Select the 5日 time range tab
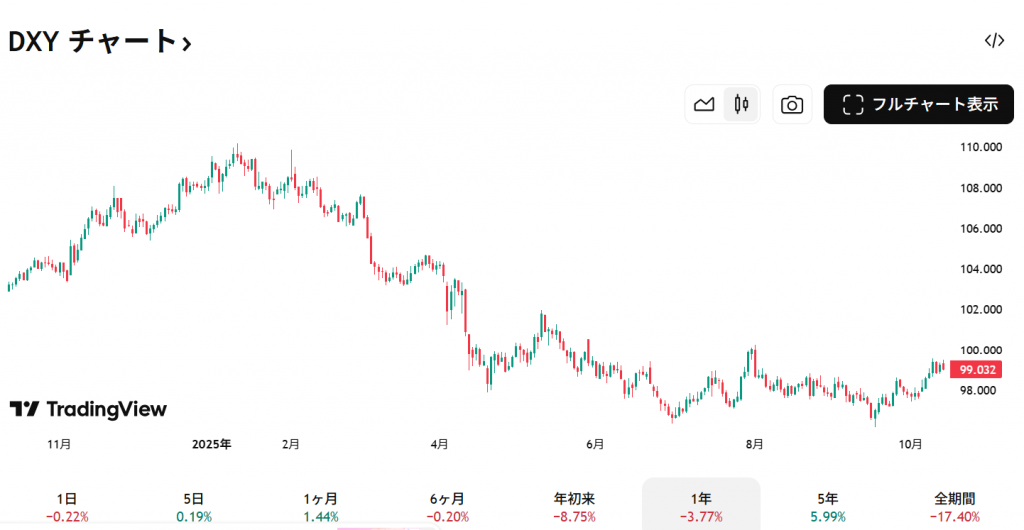This screenshot has height=530, width=1024. [194, 506]
